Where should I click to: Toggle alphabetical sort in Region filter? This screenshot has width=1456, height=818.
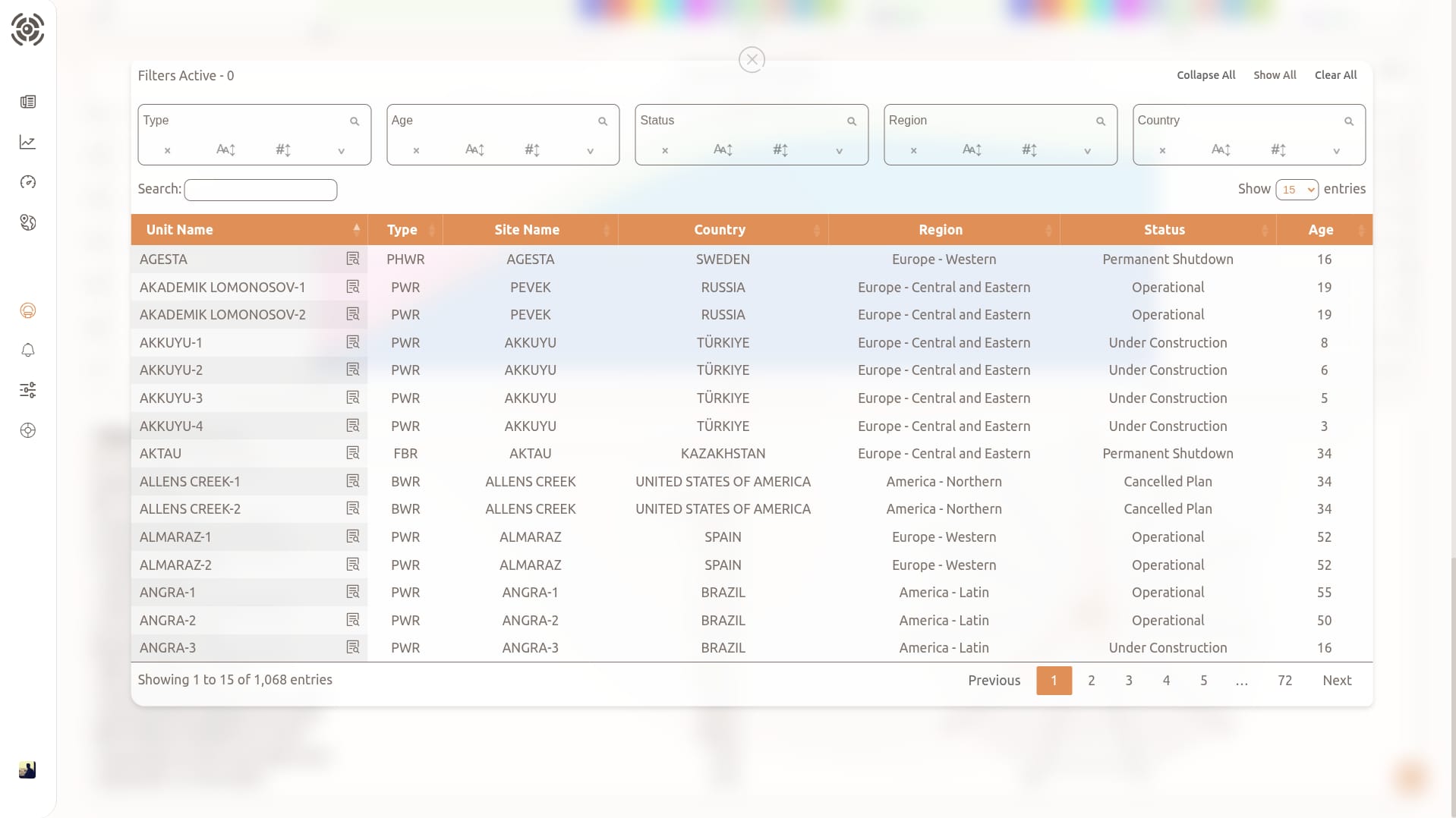(972, 150)
